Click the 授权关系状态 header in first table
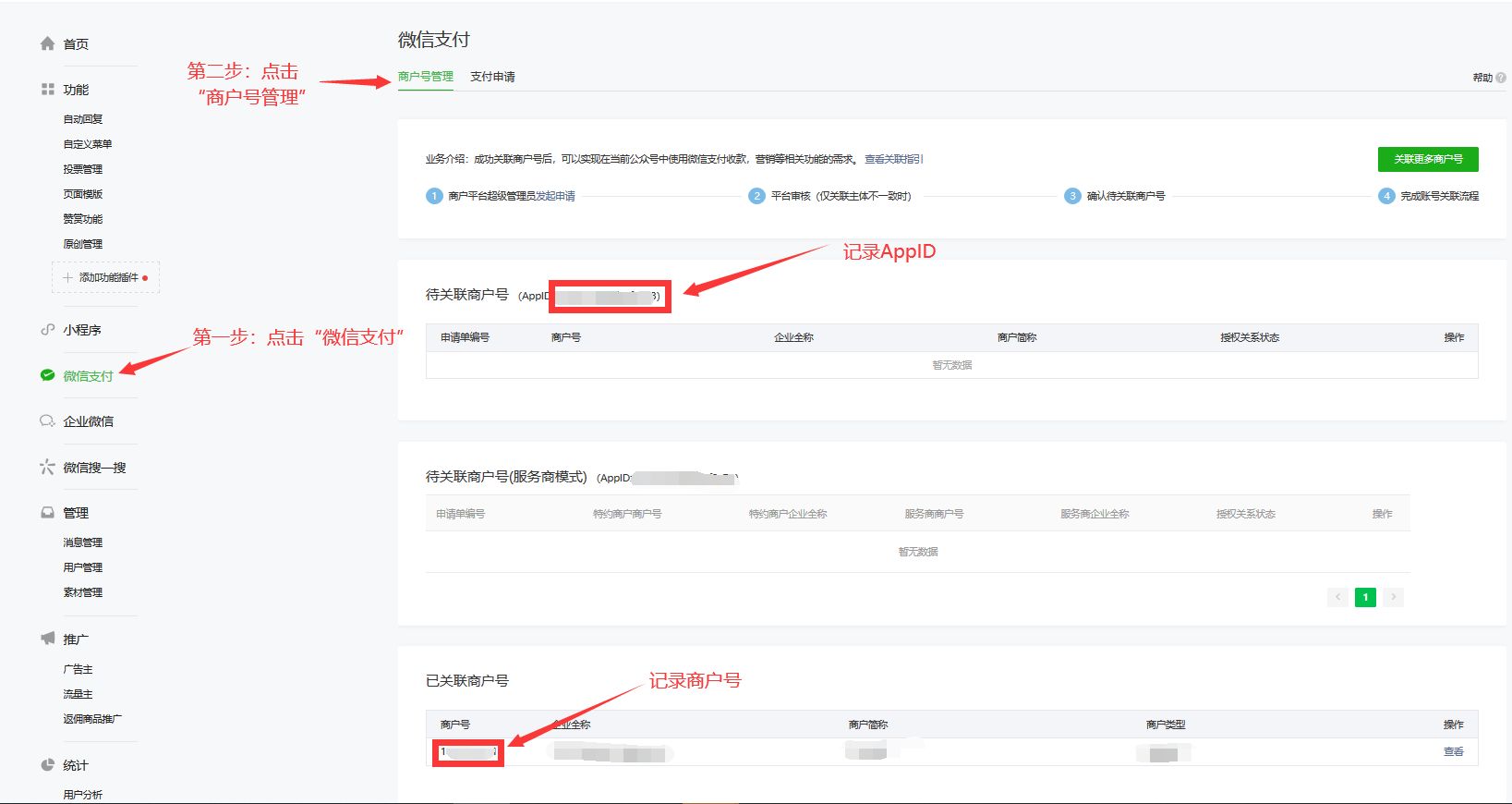Image resolution: width=1512 pixels, height=804 pixels. tap(1250, 337)
